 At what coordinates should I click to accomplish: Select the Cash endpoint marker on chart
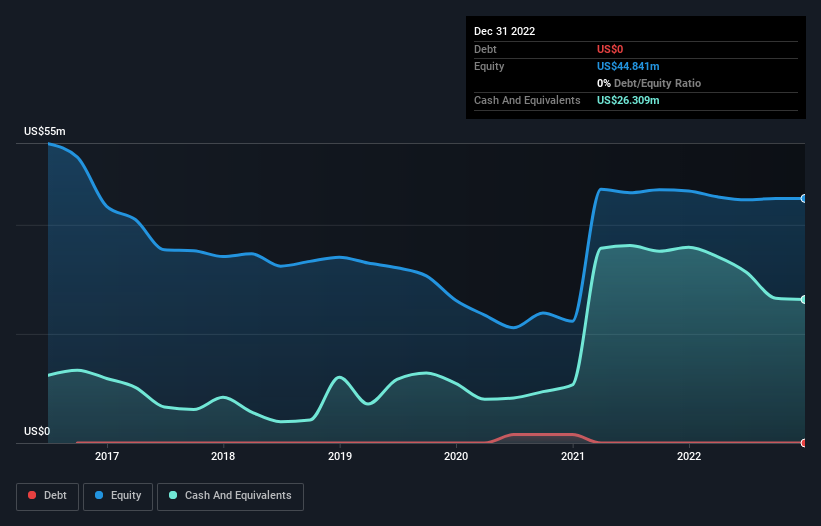click(x=804, y=299)
